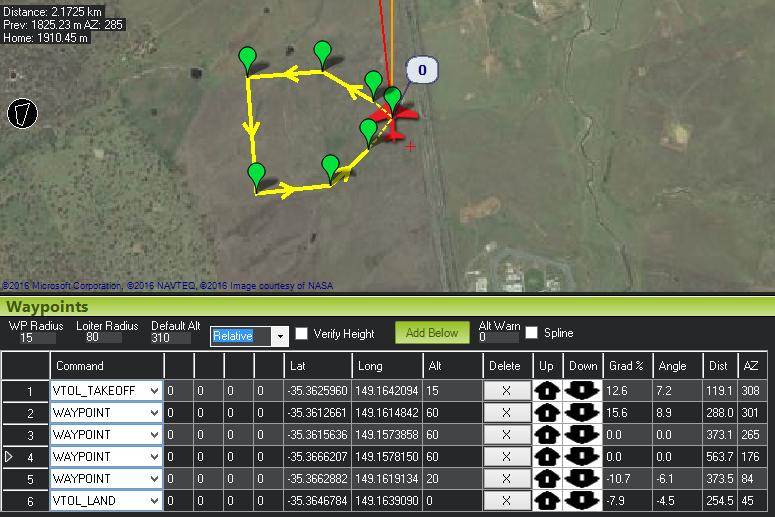The width and height of the screenshot is (775, 517).
Task: Toggle the Spline checkbox
Action: 532,333
